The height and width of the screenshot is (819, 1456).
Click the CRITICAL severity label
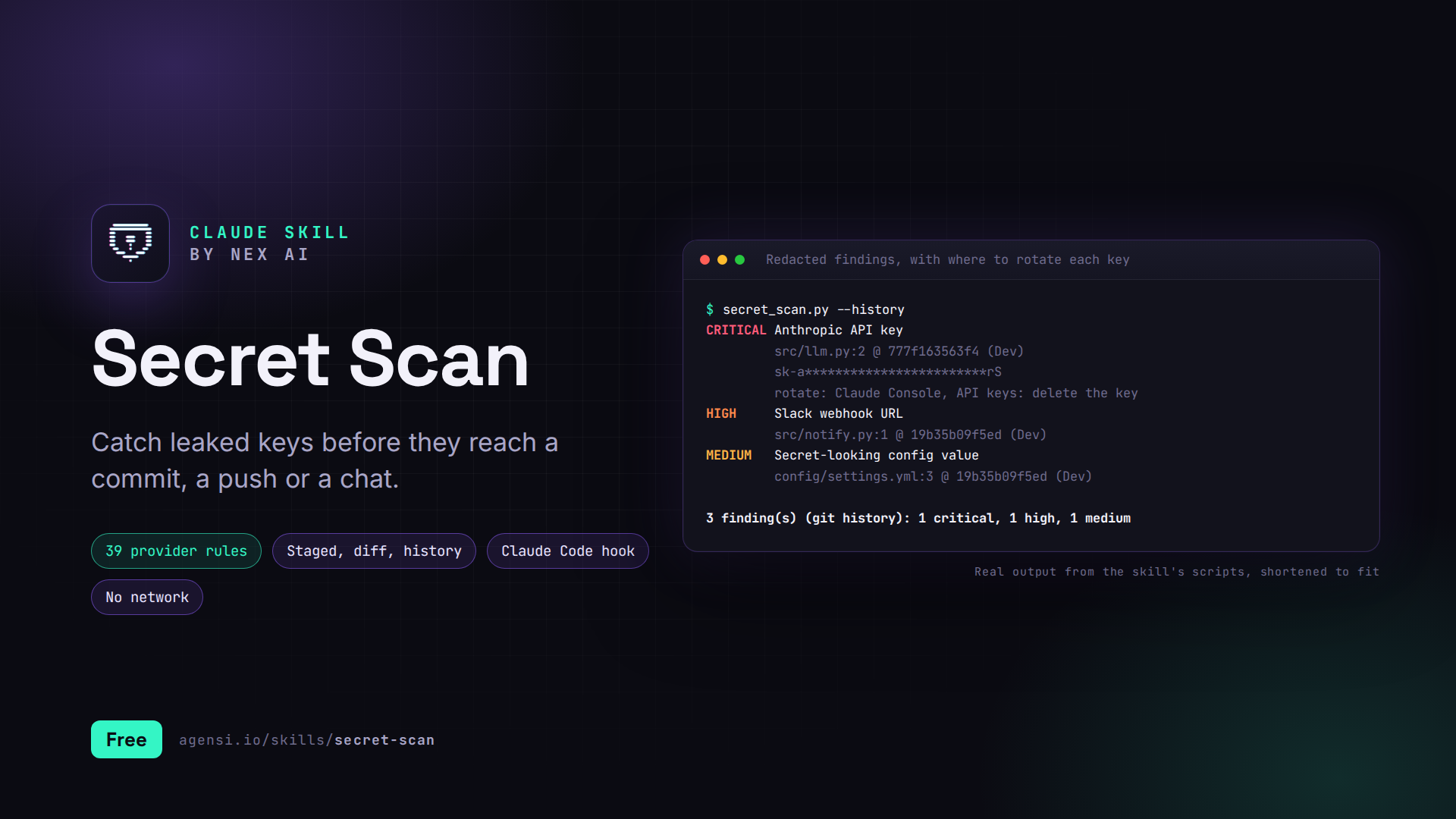click(736, 331)
